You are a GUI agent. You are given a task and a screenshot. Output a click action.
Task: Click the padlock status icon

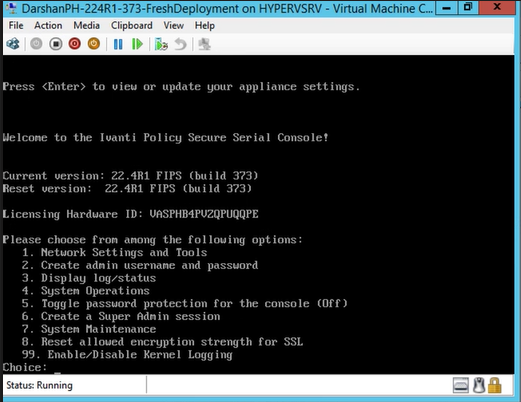coord(495,385)
